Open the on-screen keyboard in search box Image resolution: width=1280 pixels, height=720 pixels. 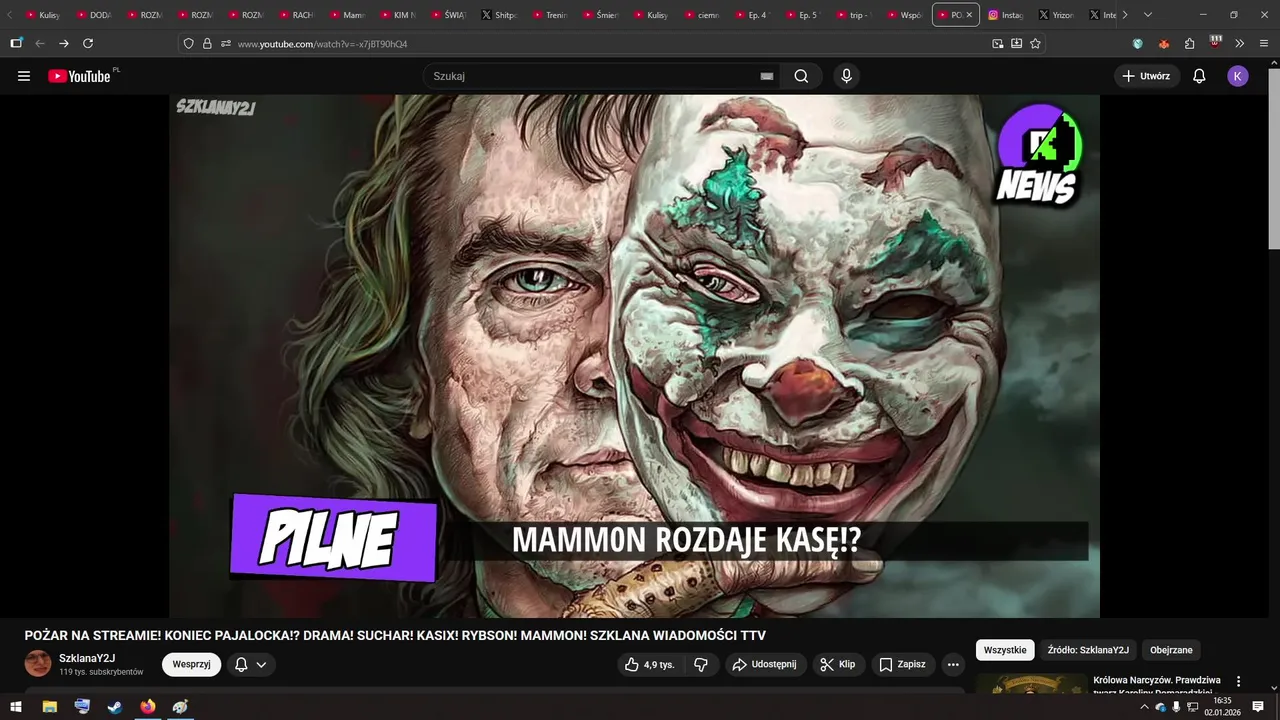click(767, 76)
